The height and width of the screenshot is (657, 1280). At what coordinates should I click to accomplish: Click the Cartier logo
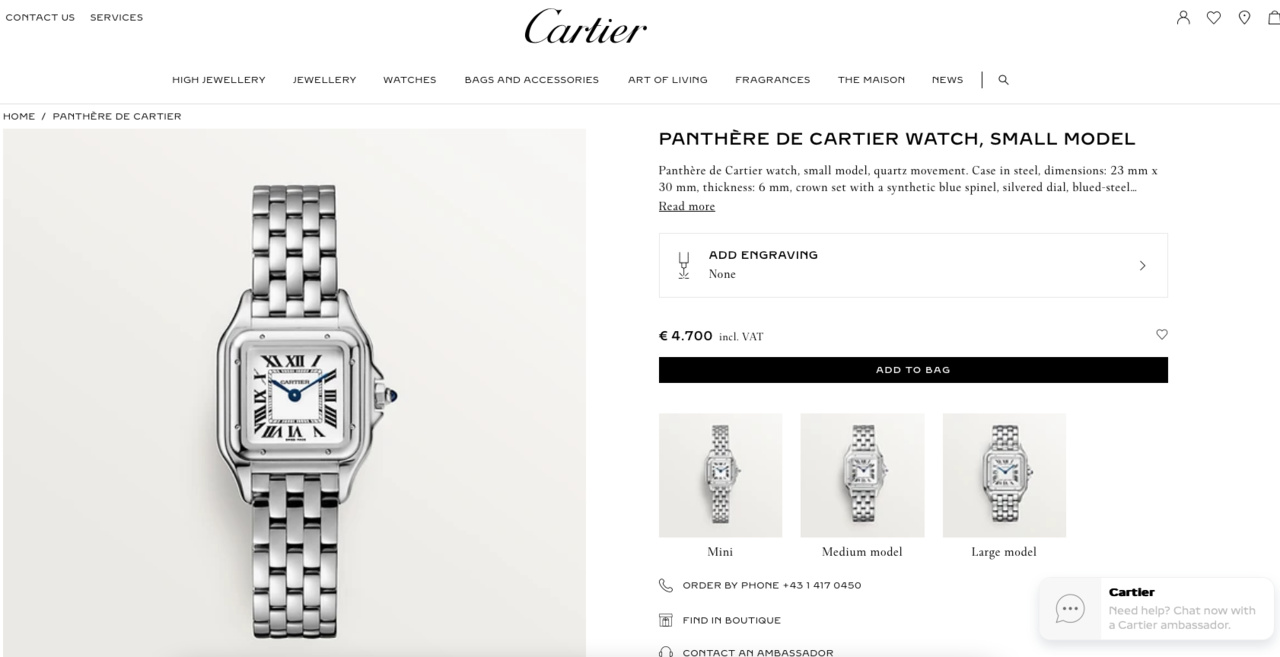click(x=586, y=27)
